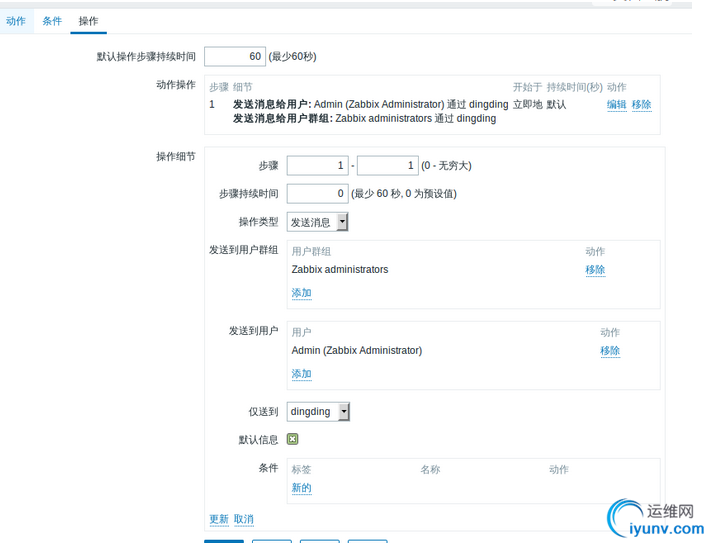The image size is (710, 545).
Task: Remove Admin (Zabbix Administrator) user
Action: click(610, 351)
